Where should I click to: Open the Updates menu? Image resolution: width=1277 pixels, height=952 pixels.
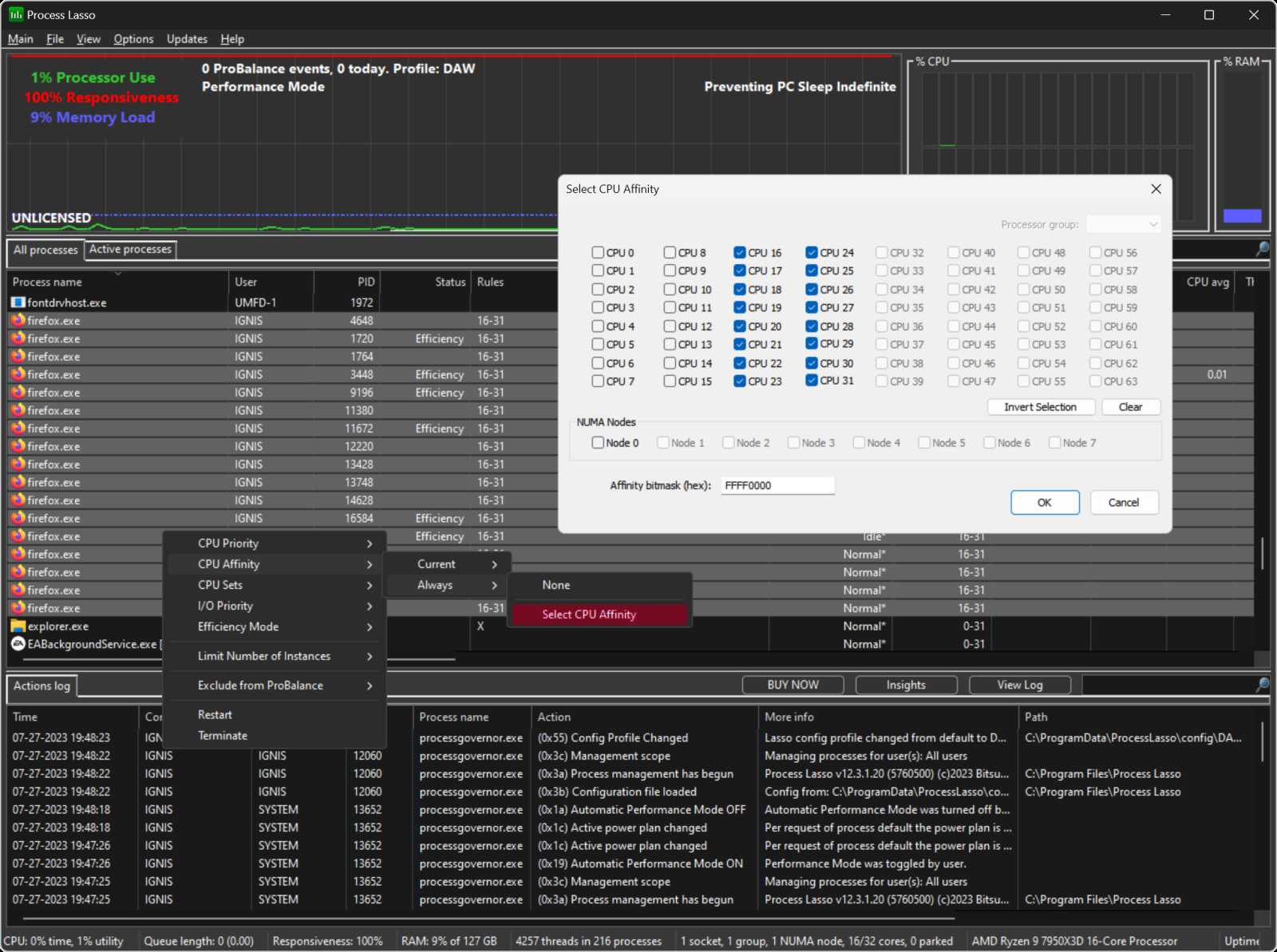[187, 38]
